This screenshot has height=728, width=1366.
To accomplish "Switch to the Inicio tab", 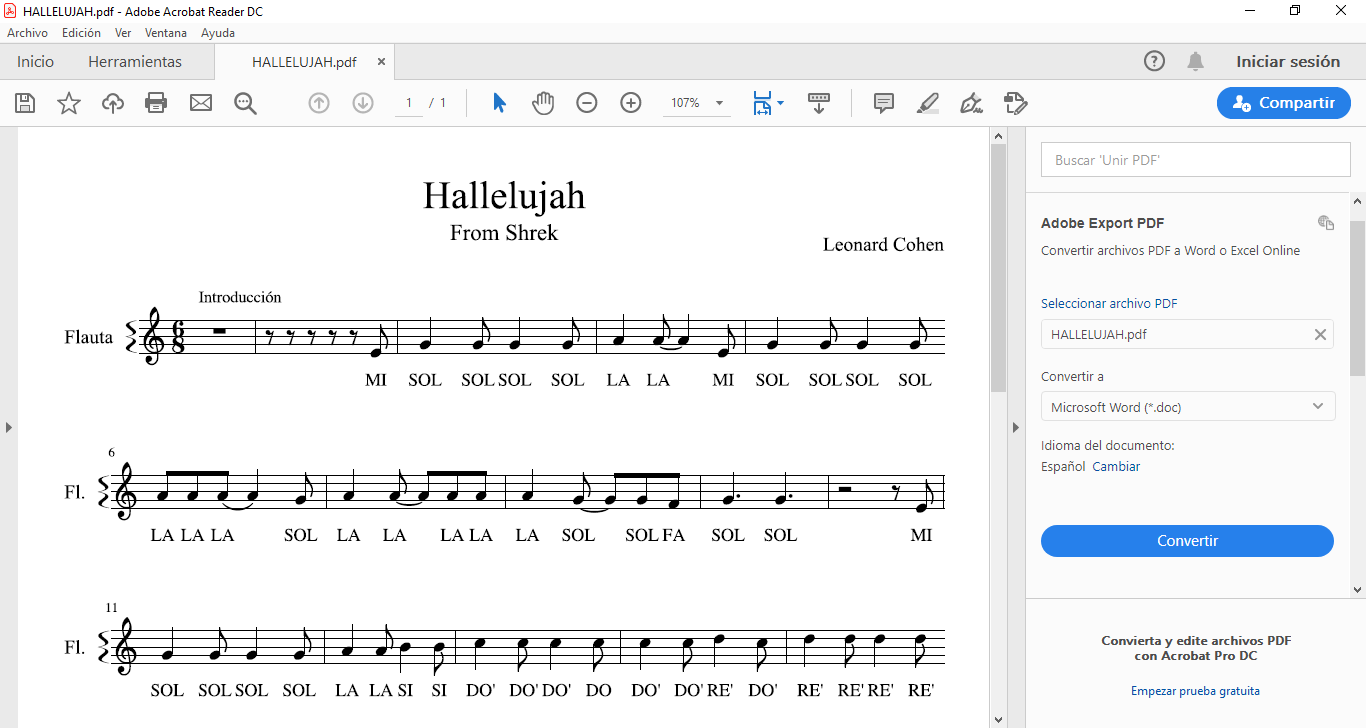I will click(35, 62).
